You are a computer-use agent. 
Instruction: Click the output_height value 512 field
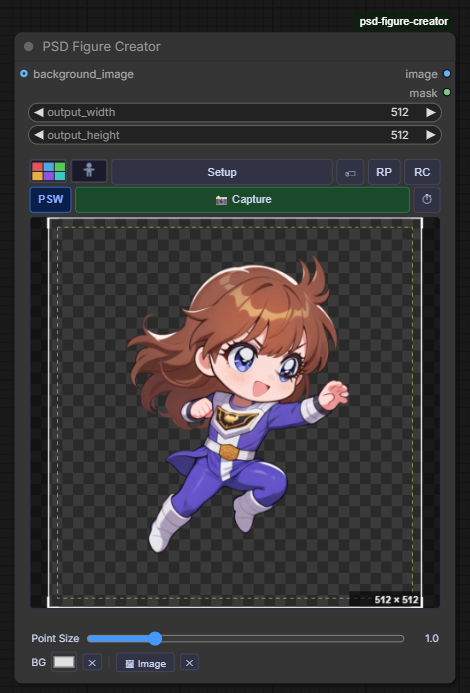pos(399,135)
